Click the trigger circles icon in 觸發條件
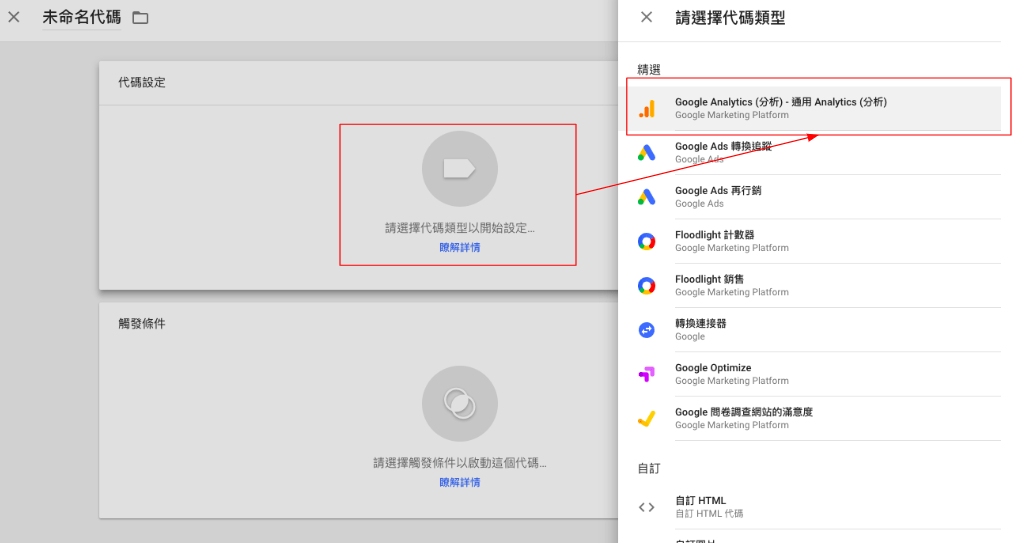Image resolution: width=1016 pixels, height=543 pixels. click(x=459, y=404)
